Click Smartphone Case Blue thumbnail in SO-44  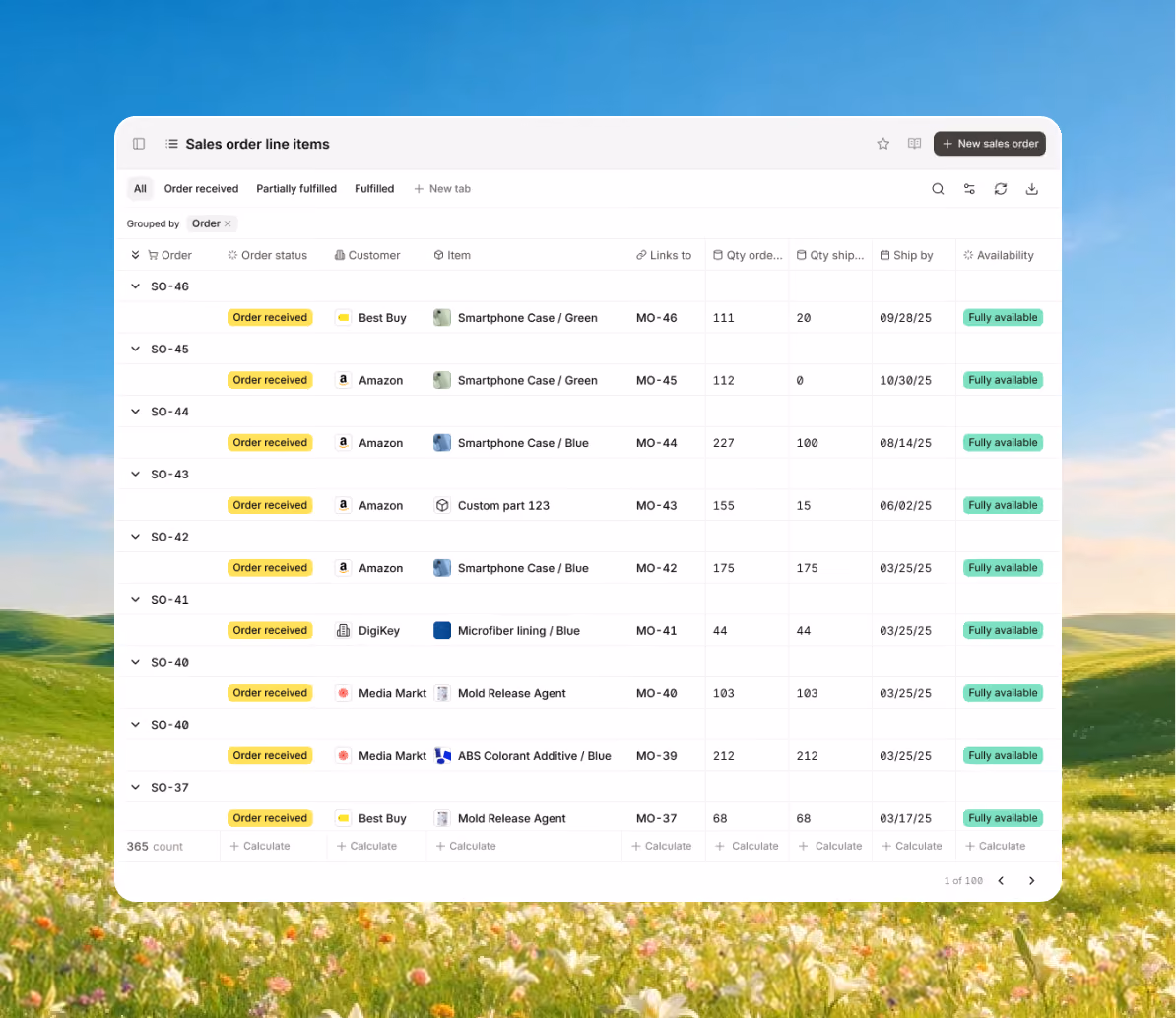click(442, 443)
